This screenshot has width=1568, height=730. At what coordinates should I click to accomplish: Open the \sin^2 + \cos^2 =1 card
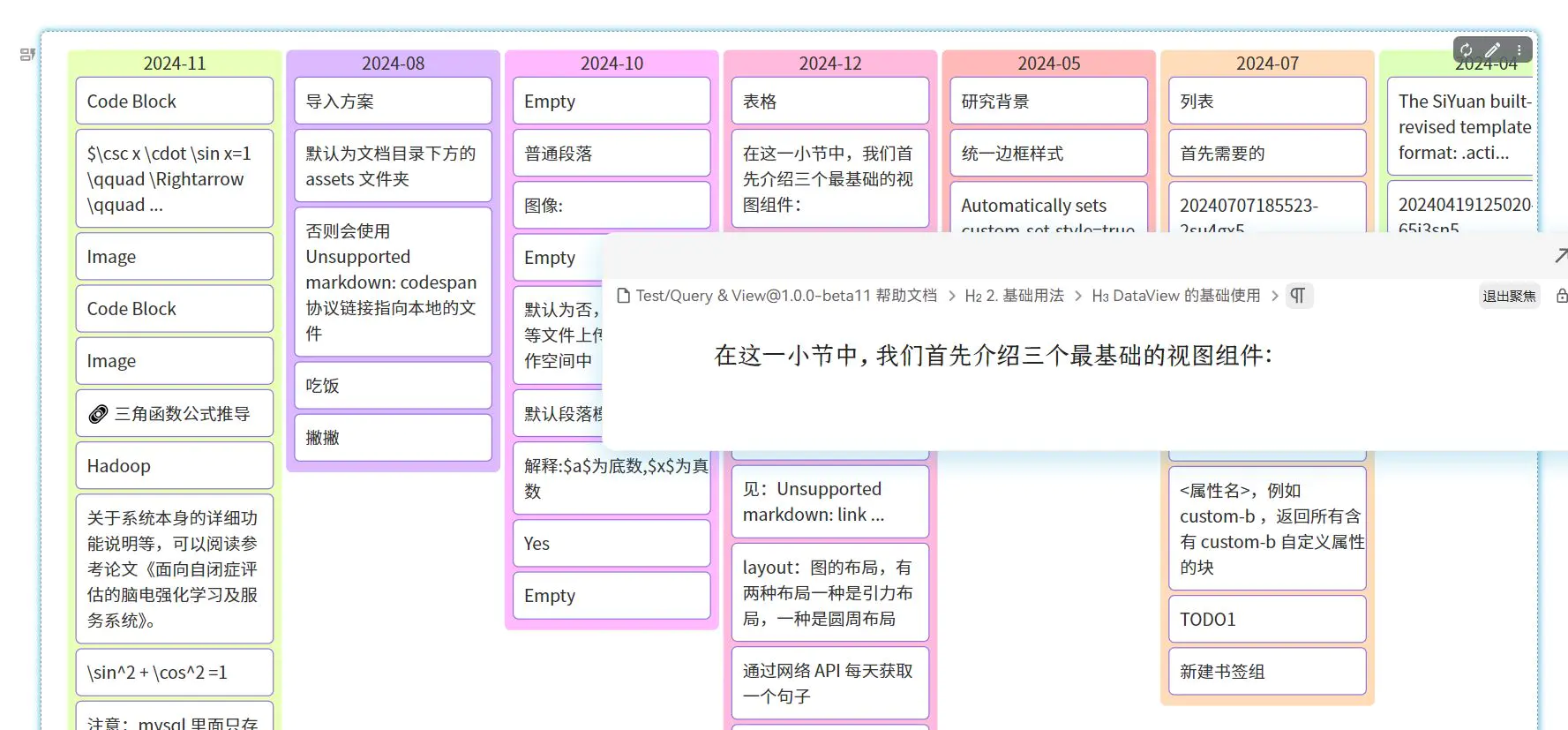[x=175, y=673]
